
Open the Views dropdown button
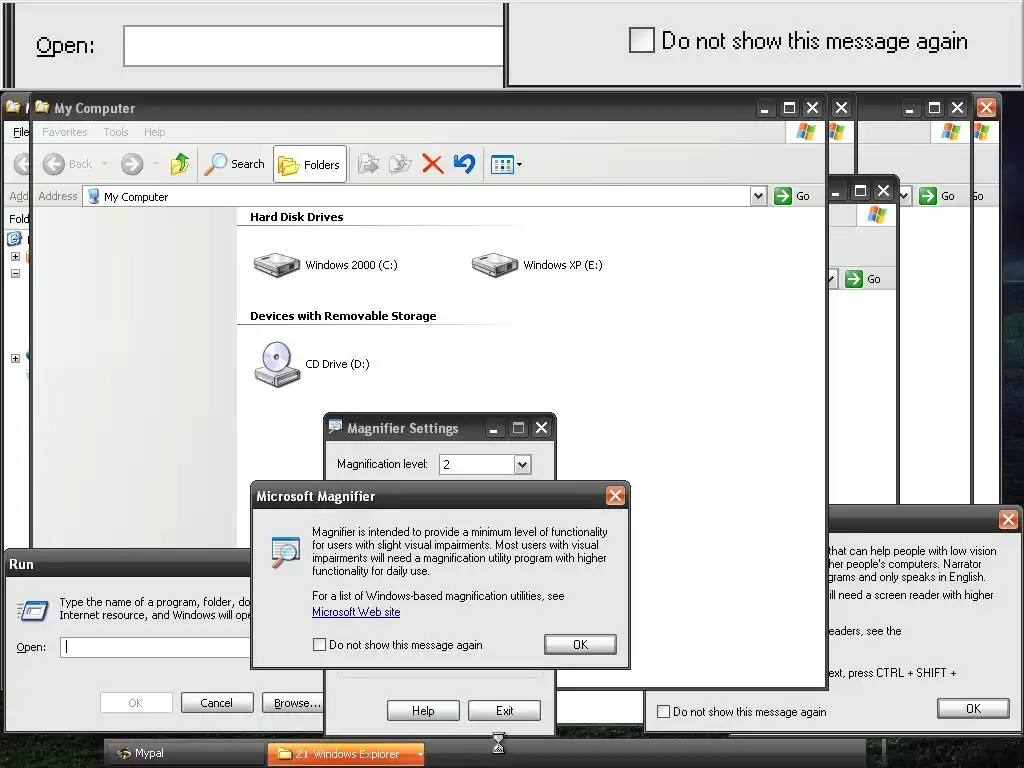coord(506,165)
